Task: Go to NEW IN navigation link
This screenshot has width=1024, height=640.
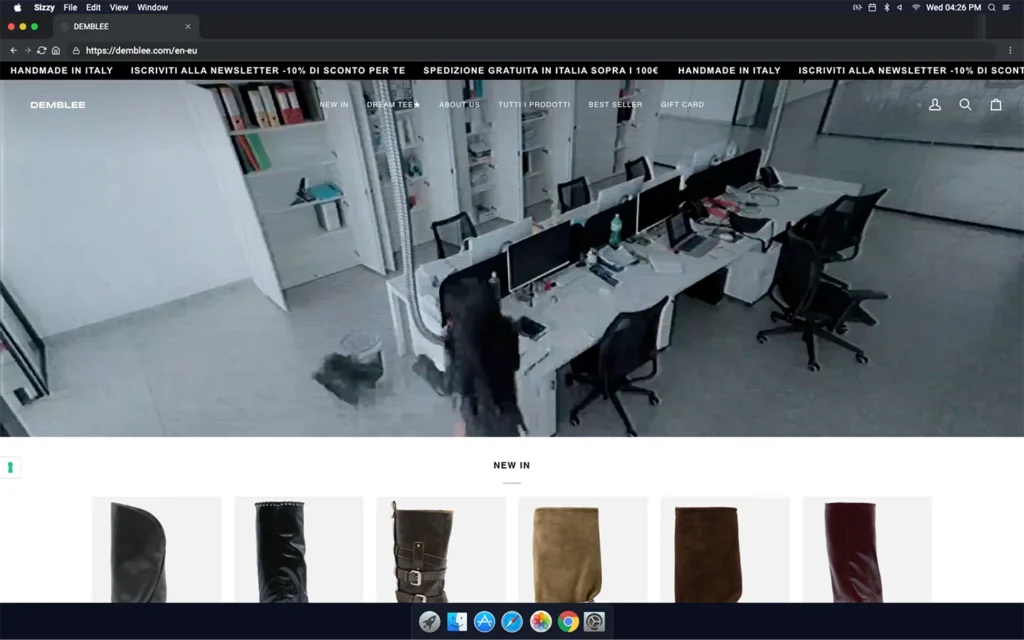Action: (x=334, y=105)
